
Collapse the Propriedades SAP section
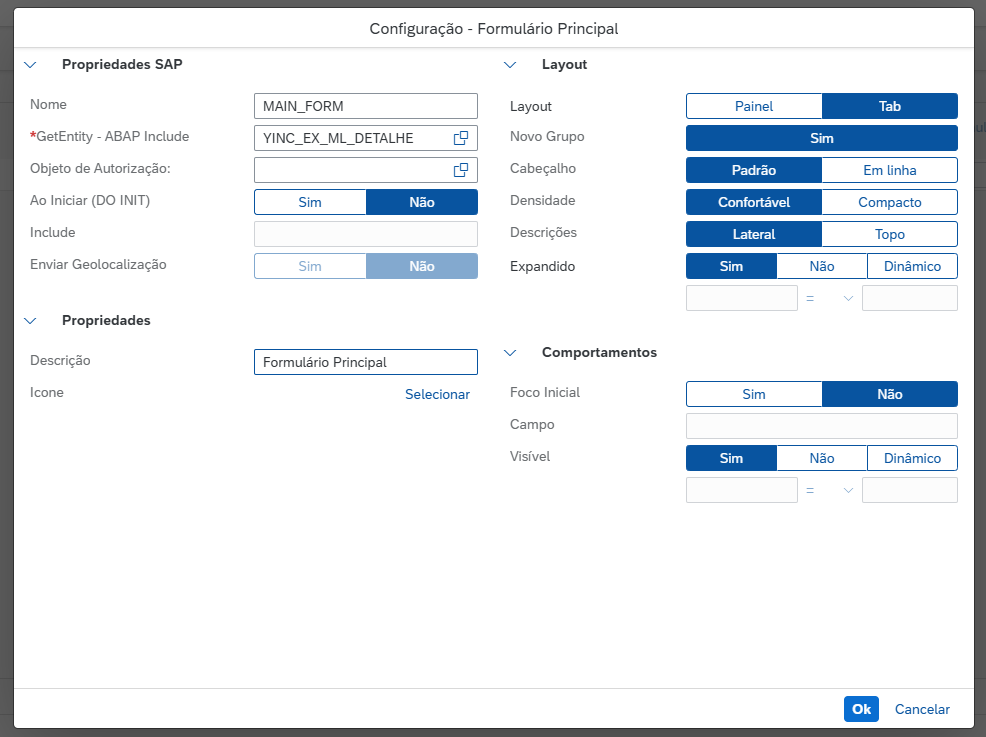pyautogui.click(x=30, y=65)
